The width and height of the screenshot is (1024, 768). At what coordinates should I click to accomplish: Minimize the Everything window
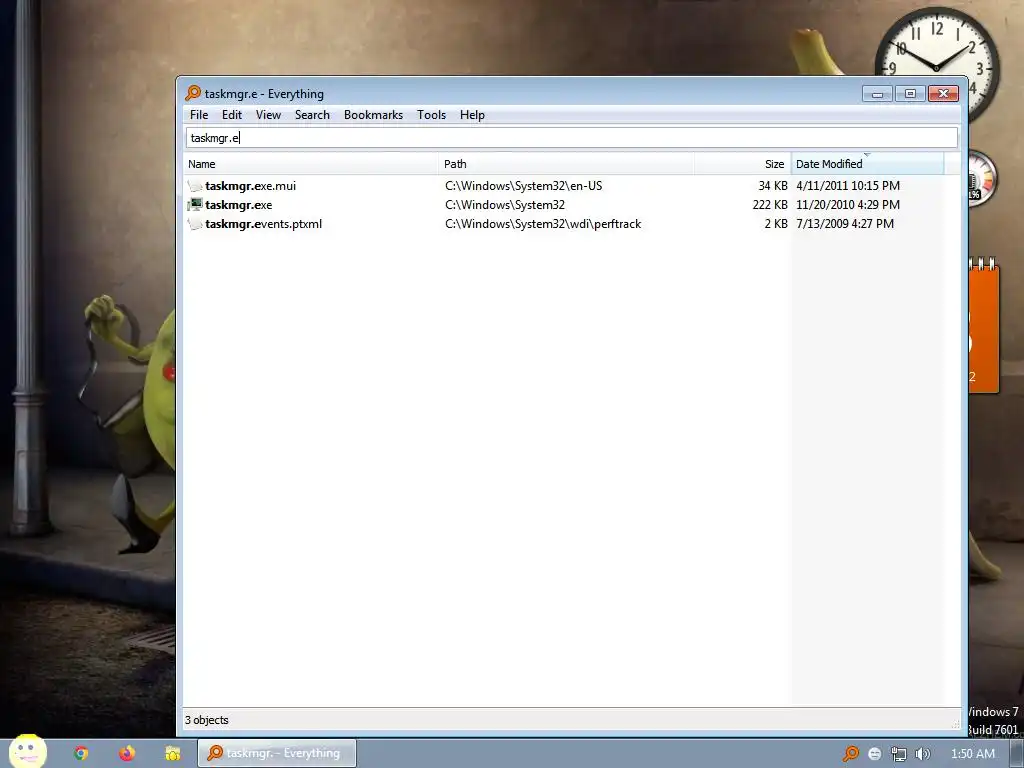(877, 94)
